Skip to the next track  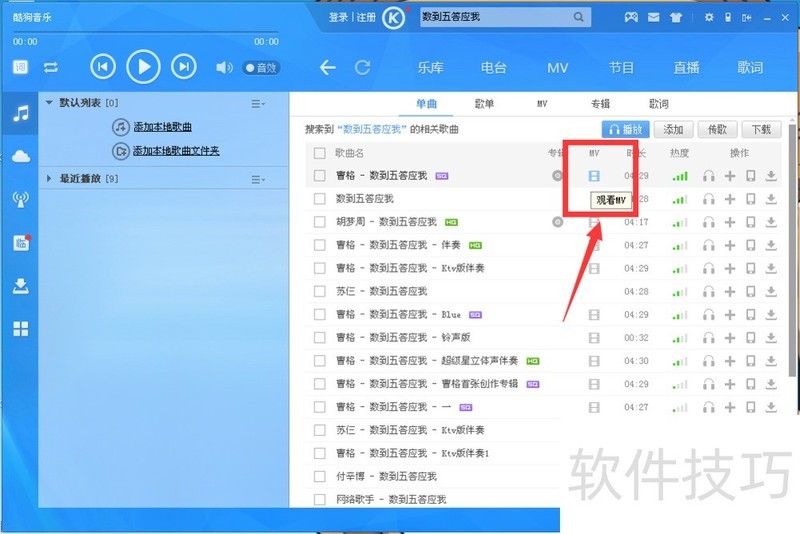click(184, 67)
